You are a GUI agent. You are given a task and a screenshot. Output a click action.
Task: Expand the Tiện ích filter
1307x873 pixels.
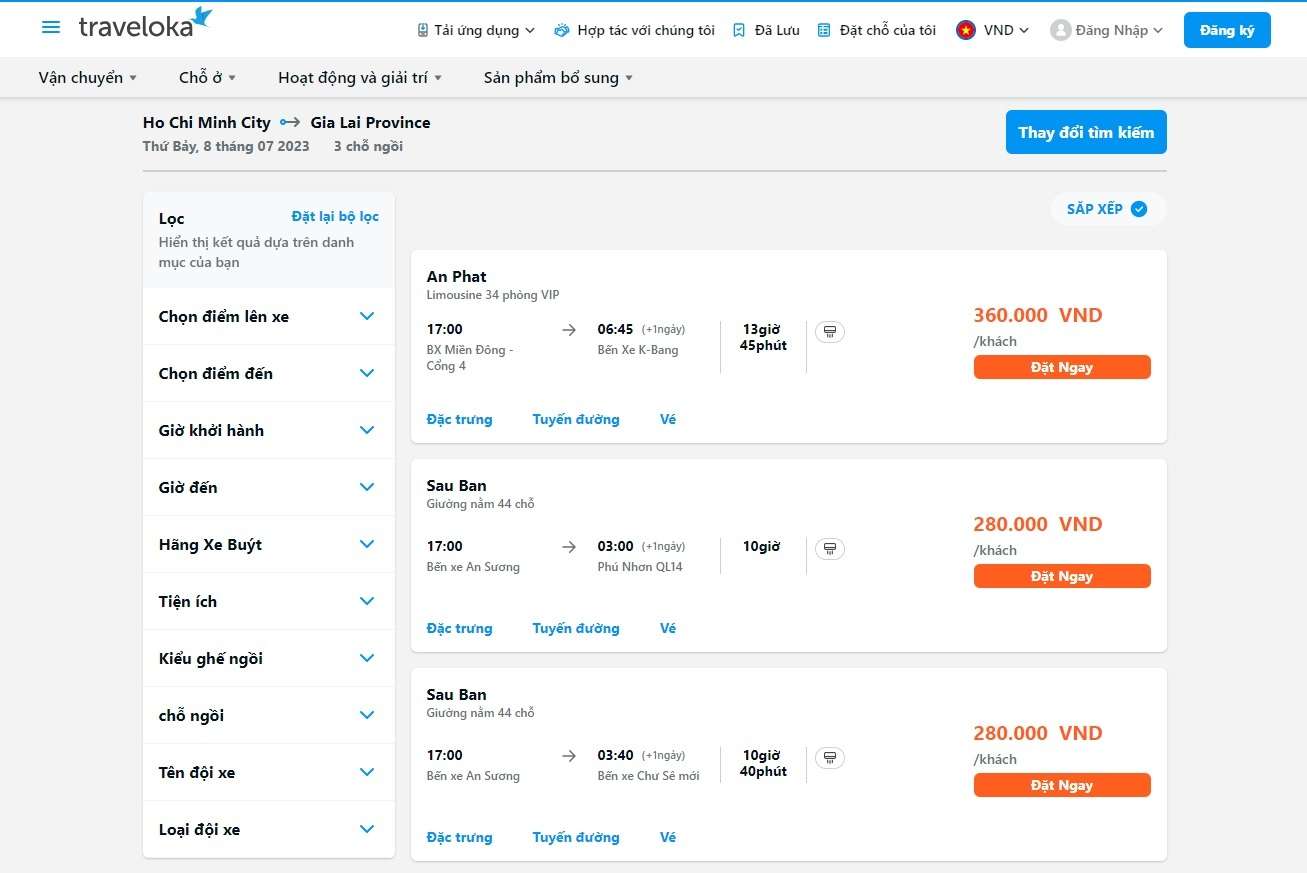tap(269, 601)
